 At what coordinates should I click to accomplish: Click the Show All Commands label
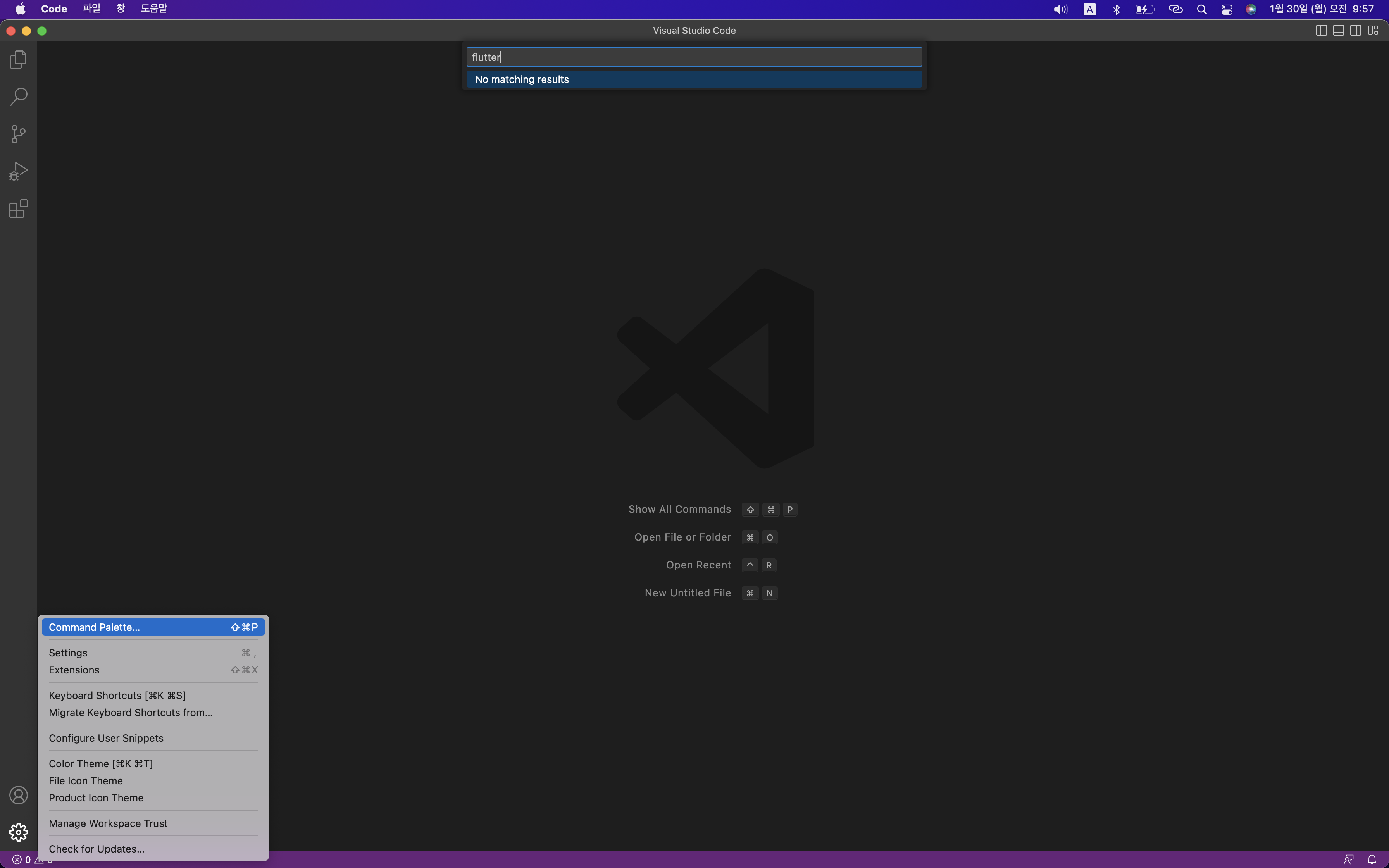coord(679,509)
